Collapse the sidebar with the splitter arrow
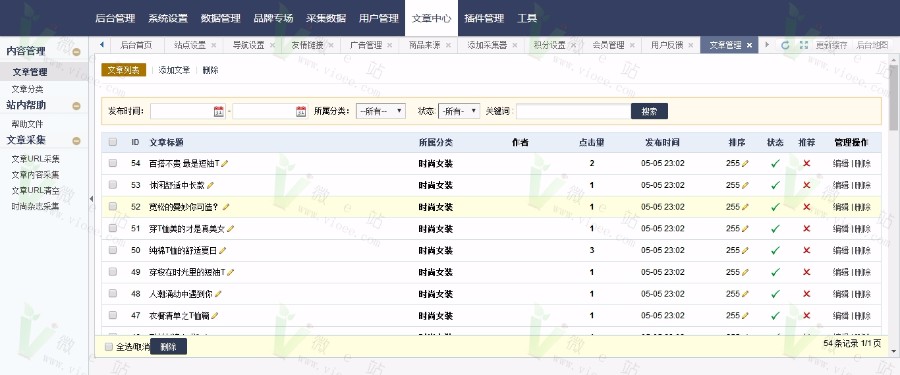Screen dimensions: 900x375 [x=91, y=198]
